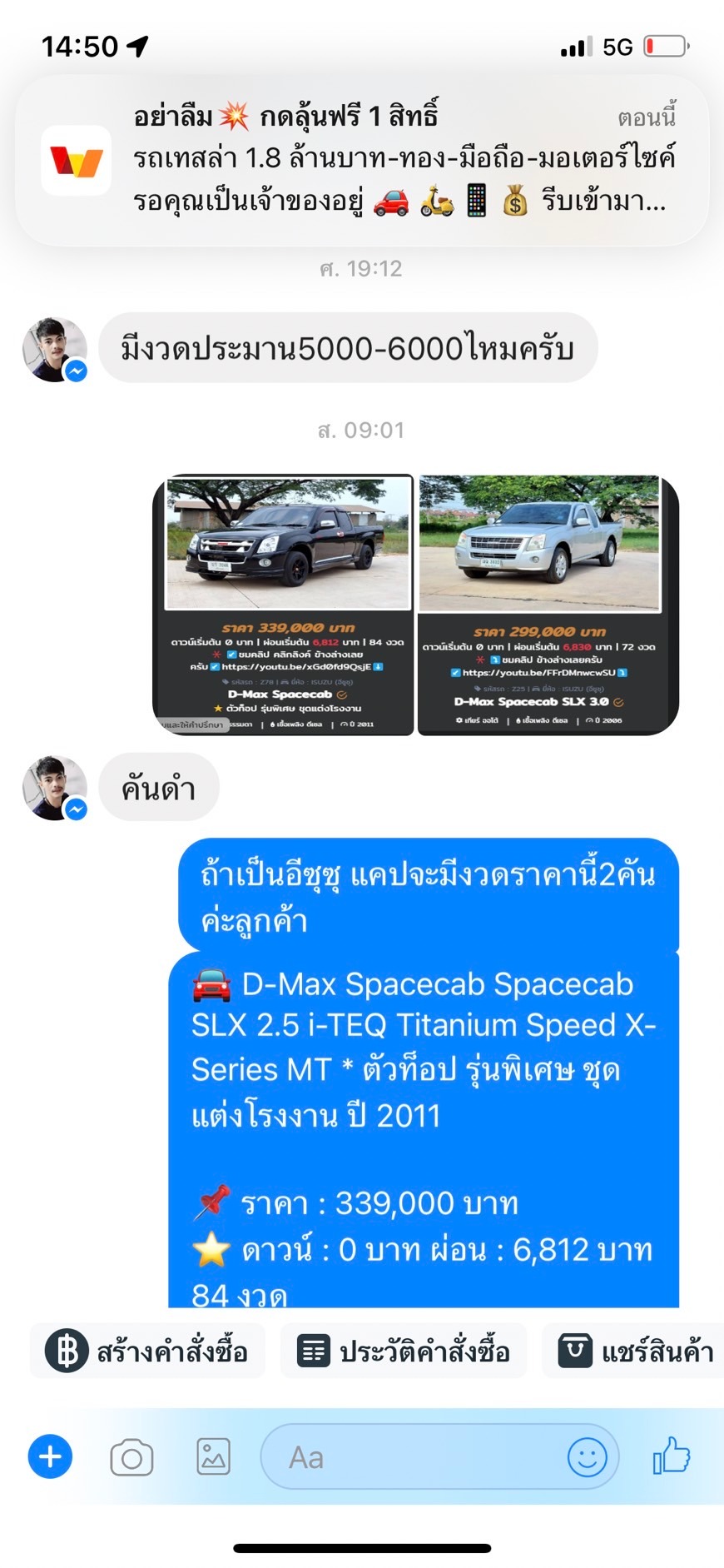Tap the notification app icon
The width and height of the screenshot is (724, 1568).
(77, 160)
